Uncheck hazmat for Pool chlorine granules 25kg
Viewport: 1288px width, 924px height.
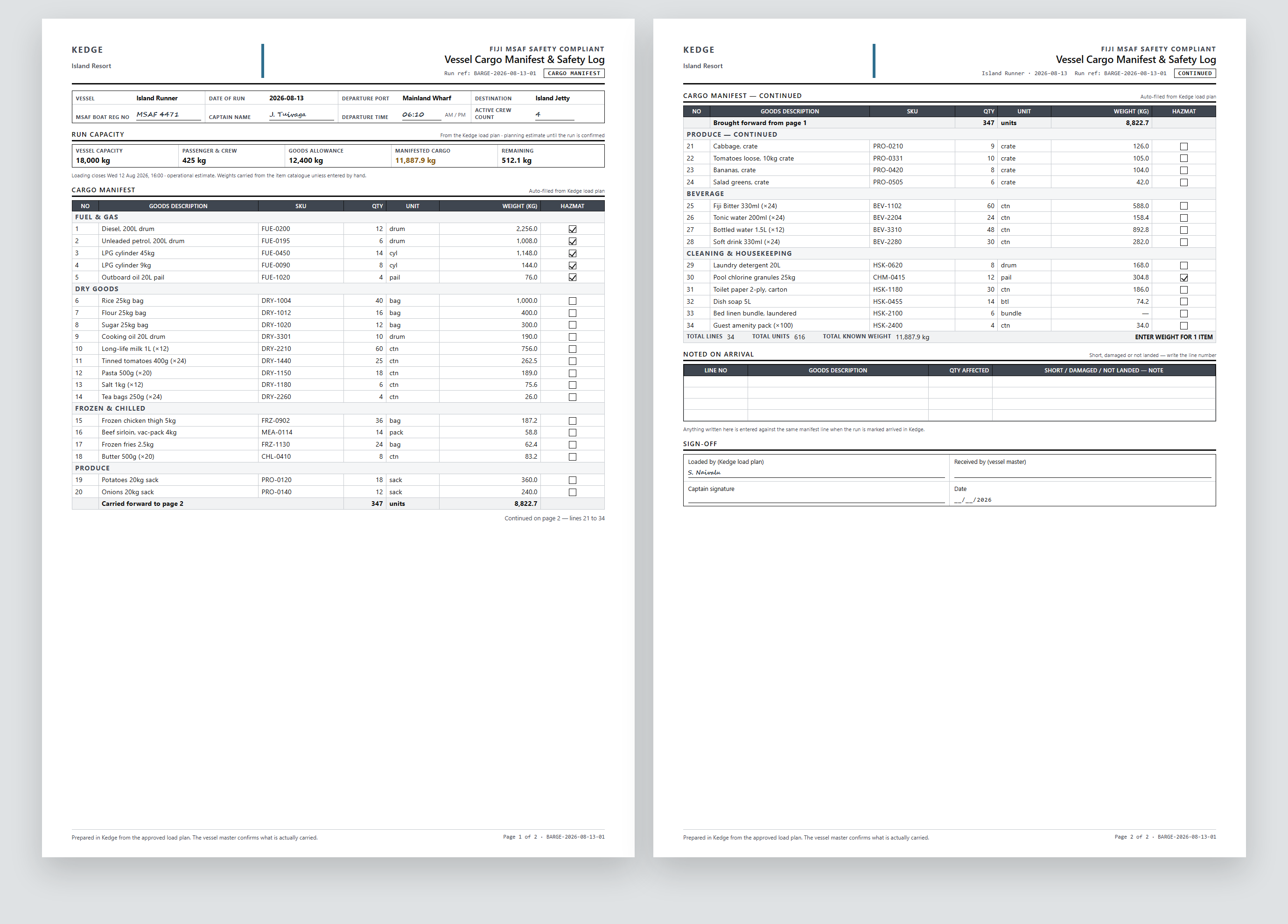coord(1184,278)
